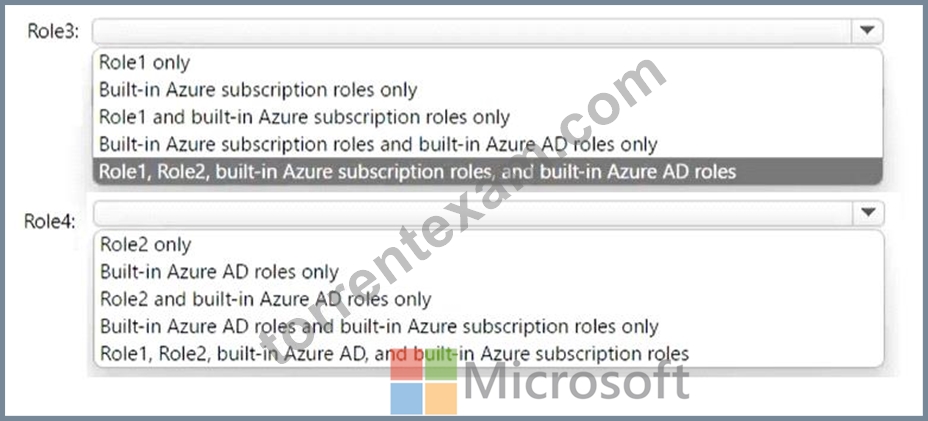
Task: Select 'Role1 and built-in Azure subscription roles only'
Action: pyautogui.click(x=304, y=117)
